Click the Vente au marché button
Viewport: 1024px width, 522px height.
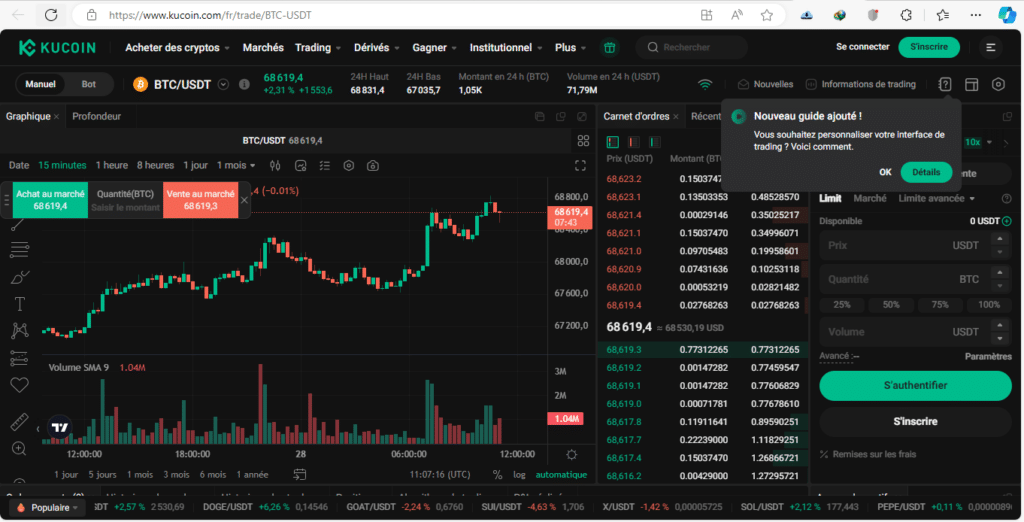pos(200,200)
